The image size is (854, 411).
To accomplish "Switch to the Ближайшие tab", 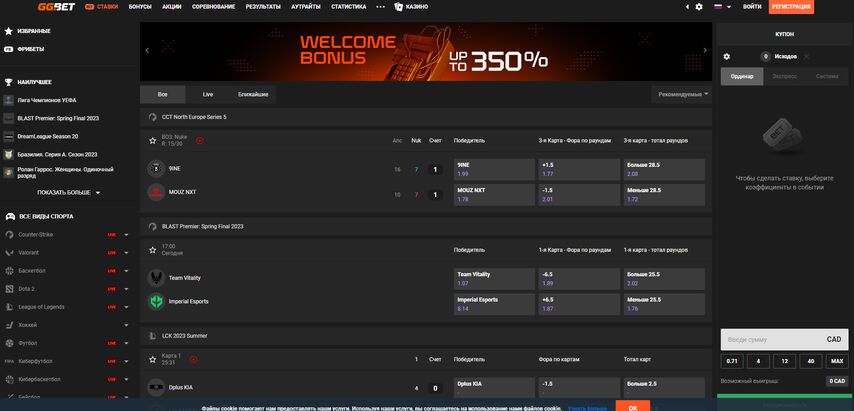I will (253, 94).
